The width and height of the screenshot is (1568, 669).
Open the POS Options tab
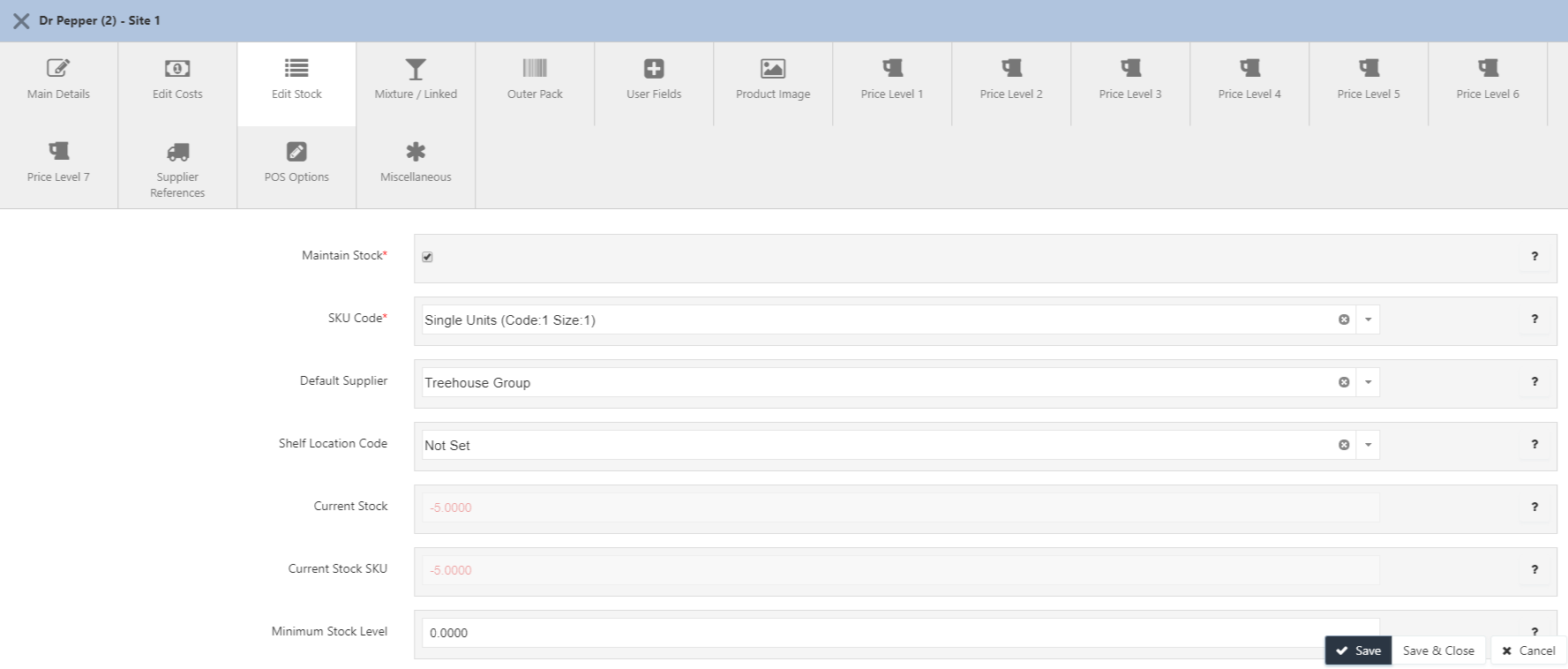296,167
